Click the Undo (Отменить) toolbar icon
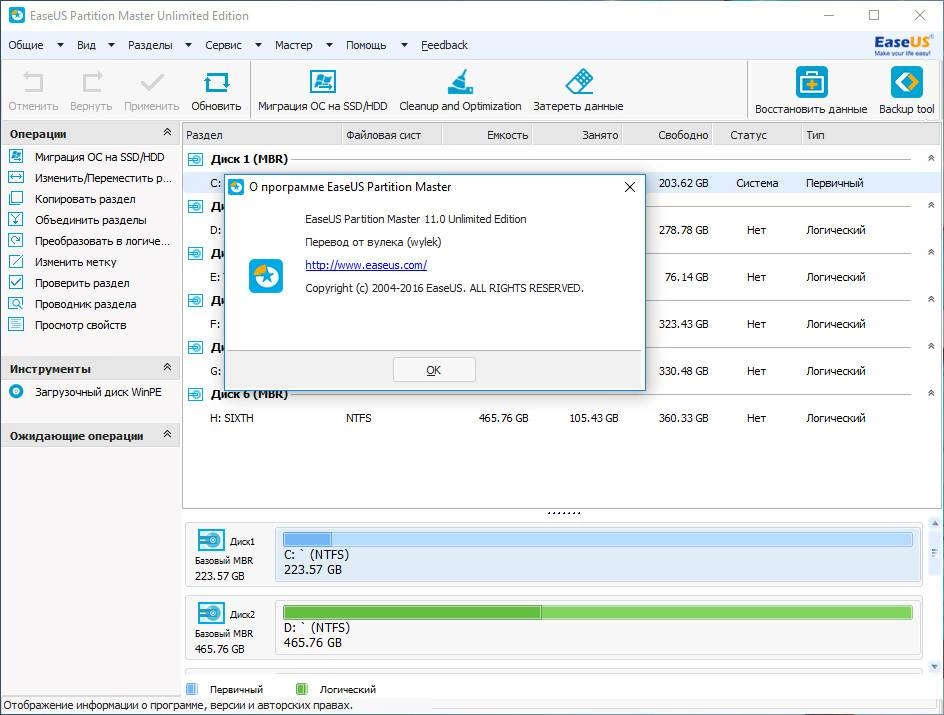Image resolution: width=944 pixels, height=715 pixels. tap(33, 82)
